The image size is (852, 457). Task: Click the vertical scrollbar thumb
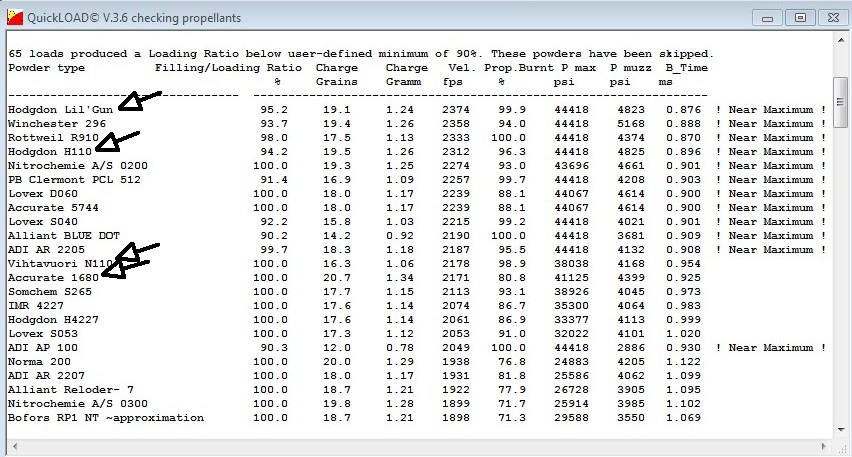(x=841, y=102)
